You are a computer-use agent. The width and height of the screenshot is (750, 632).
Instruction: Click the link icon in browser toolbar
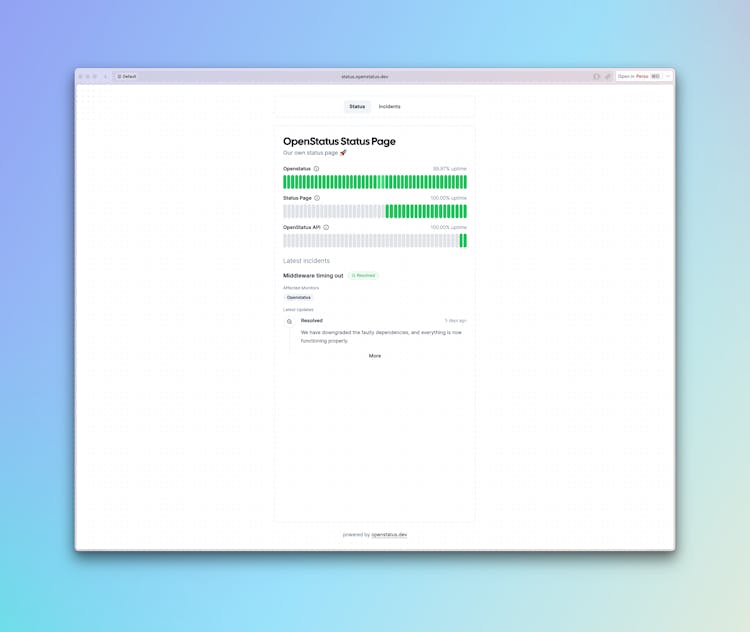tap(607, 76)
